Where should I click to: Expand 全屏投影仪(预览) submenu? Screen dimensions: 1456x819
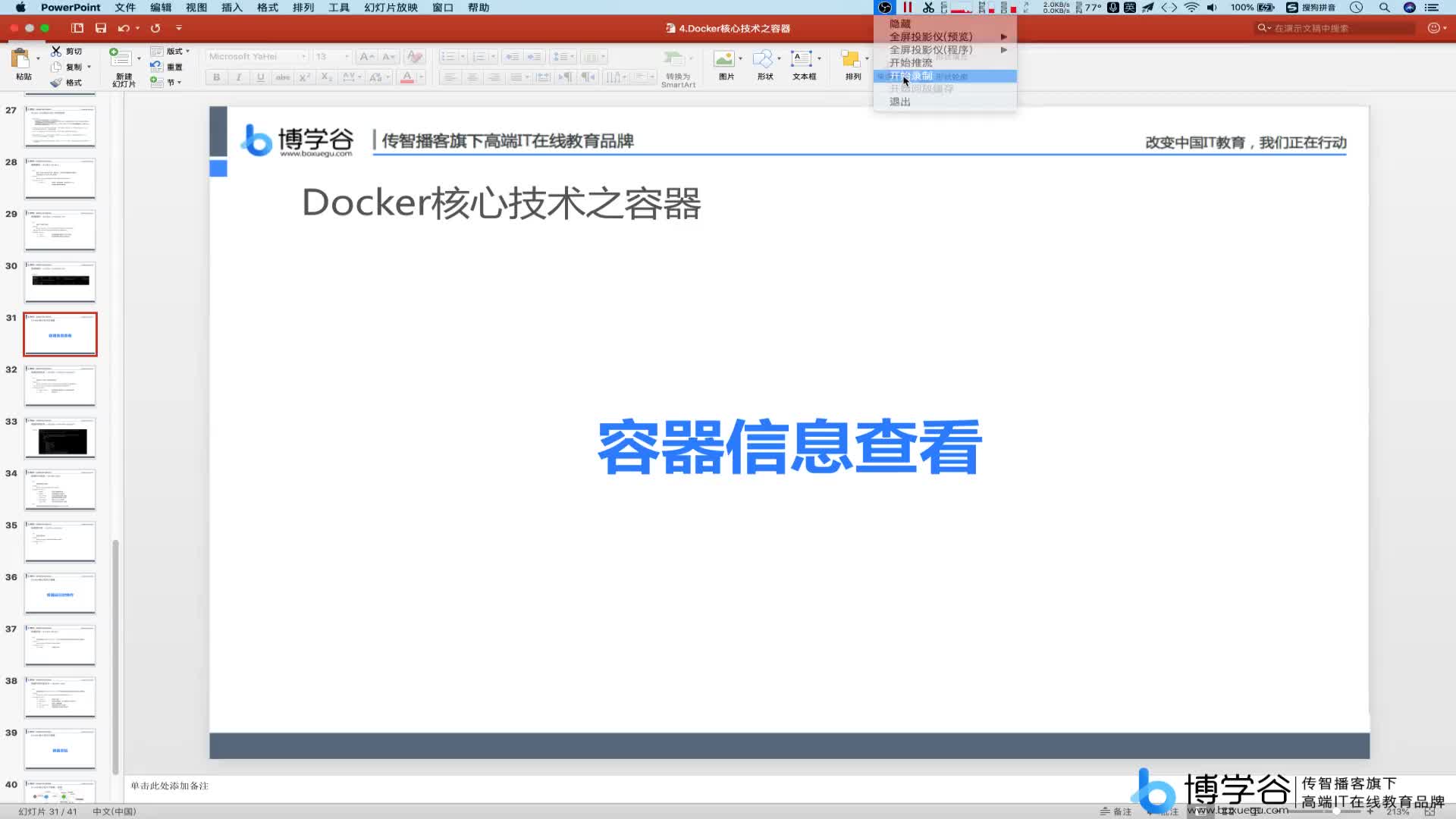(x=945, y=37)
